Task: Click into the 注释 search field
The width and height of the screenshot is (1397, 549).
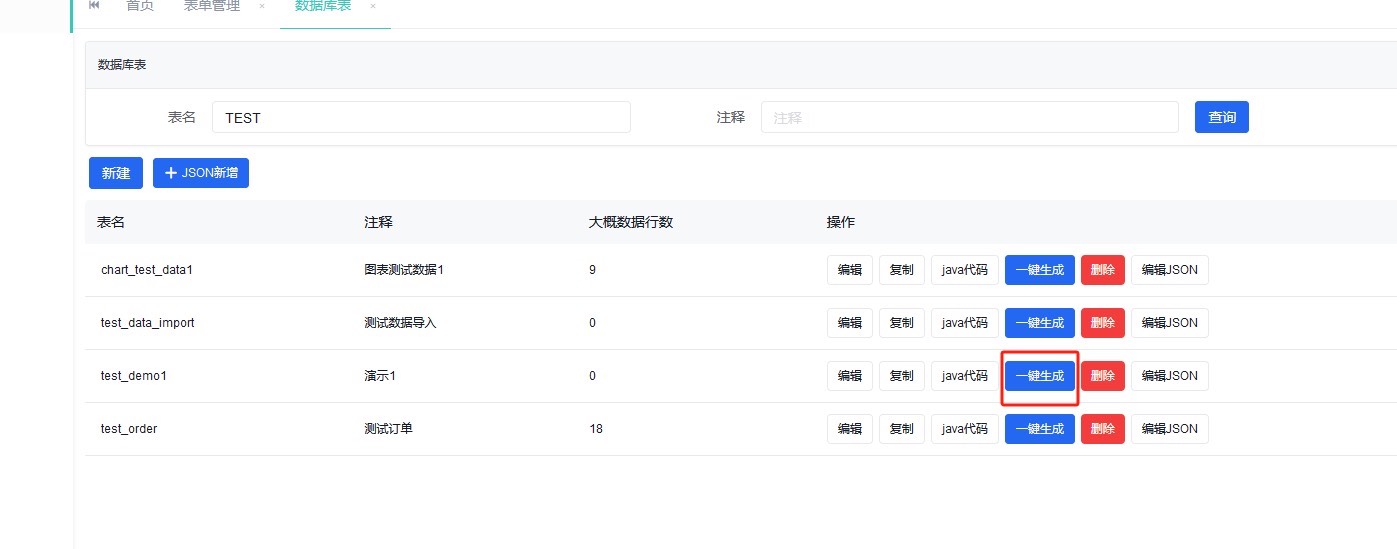Action: [969, 117]
